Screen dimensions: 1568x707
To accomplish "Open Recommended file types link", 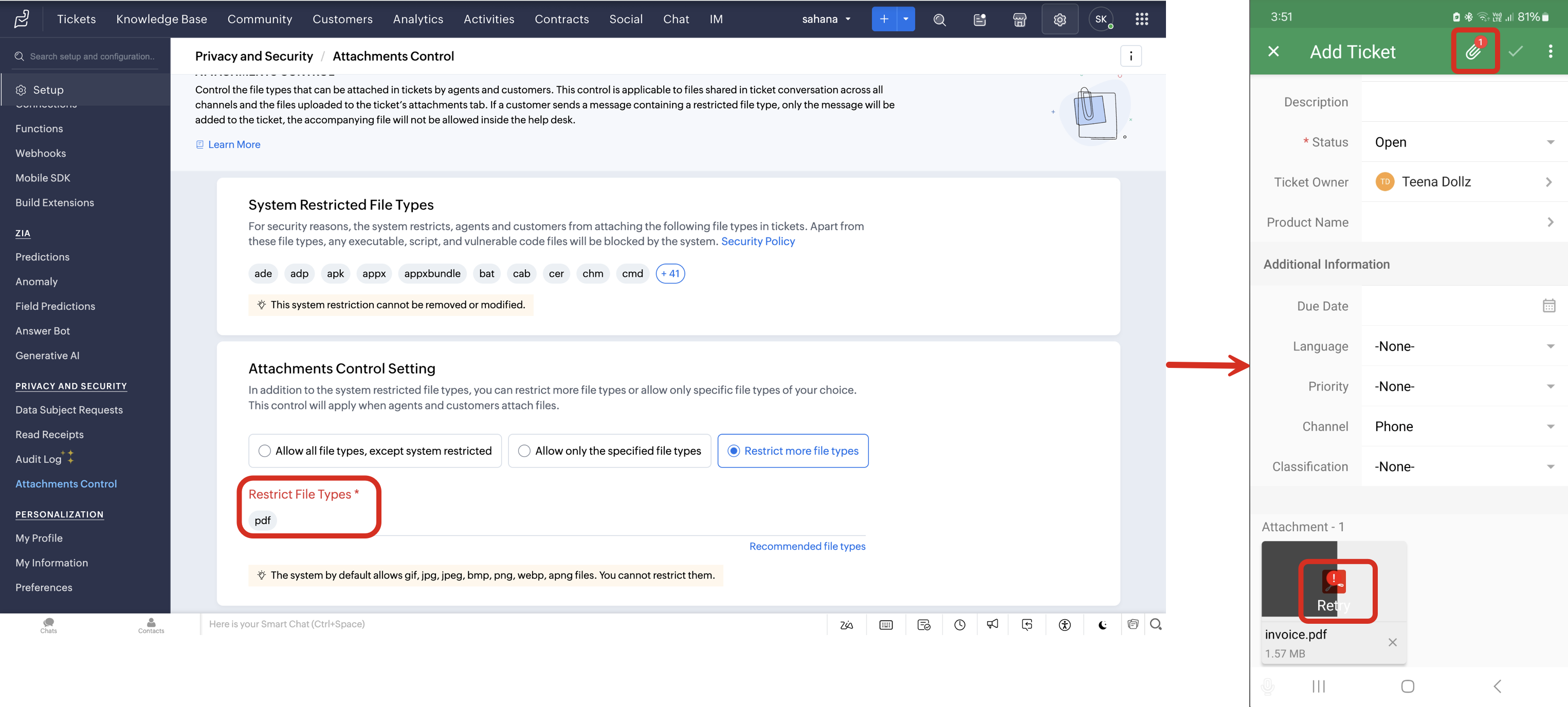I will click(807, 546).
